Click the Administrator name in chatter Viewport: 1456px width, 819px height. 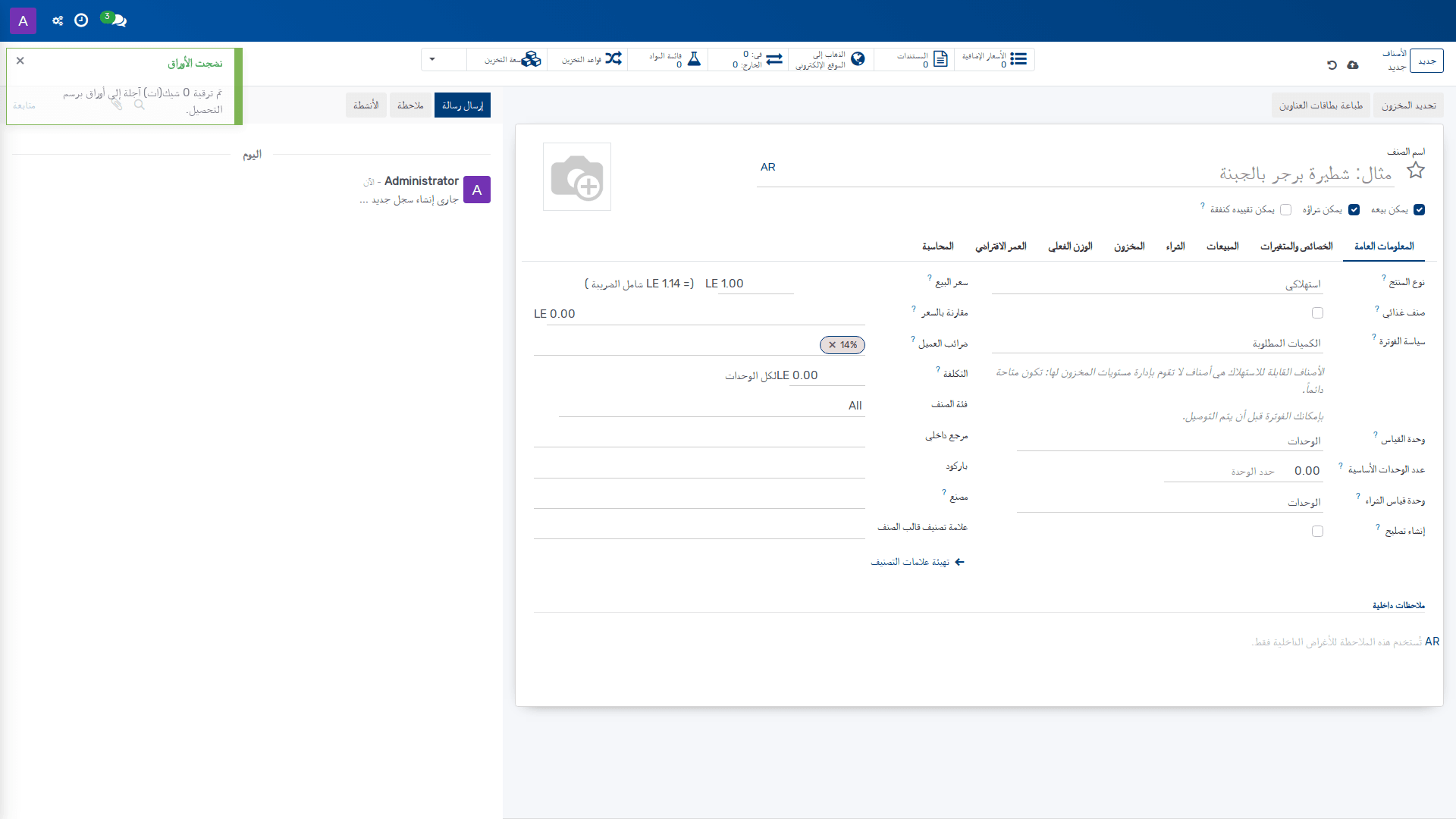click(x=421, y=181)
